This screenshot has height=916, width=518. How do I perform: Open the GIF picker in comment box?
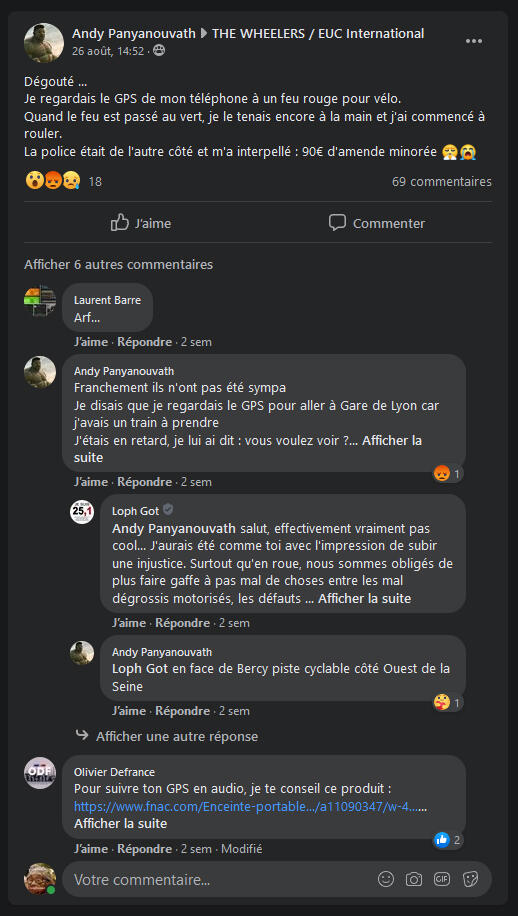[x=441, y=879]
